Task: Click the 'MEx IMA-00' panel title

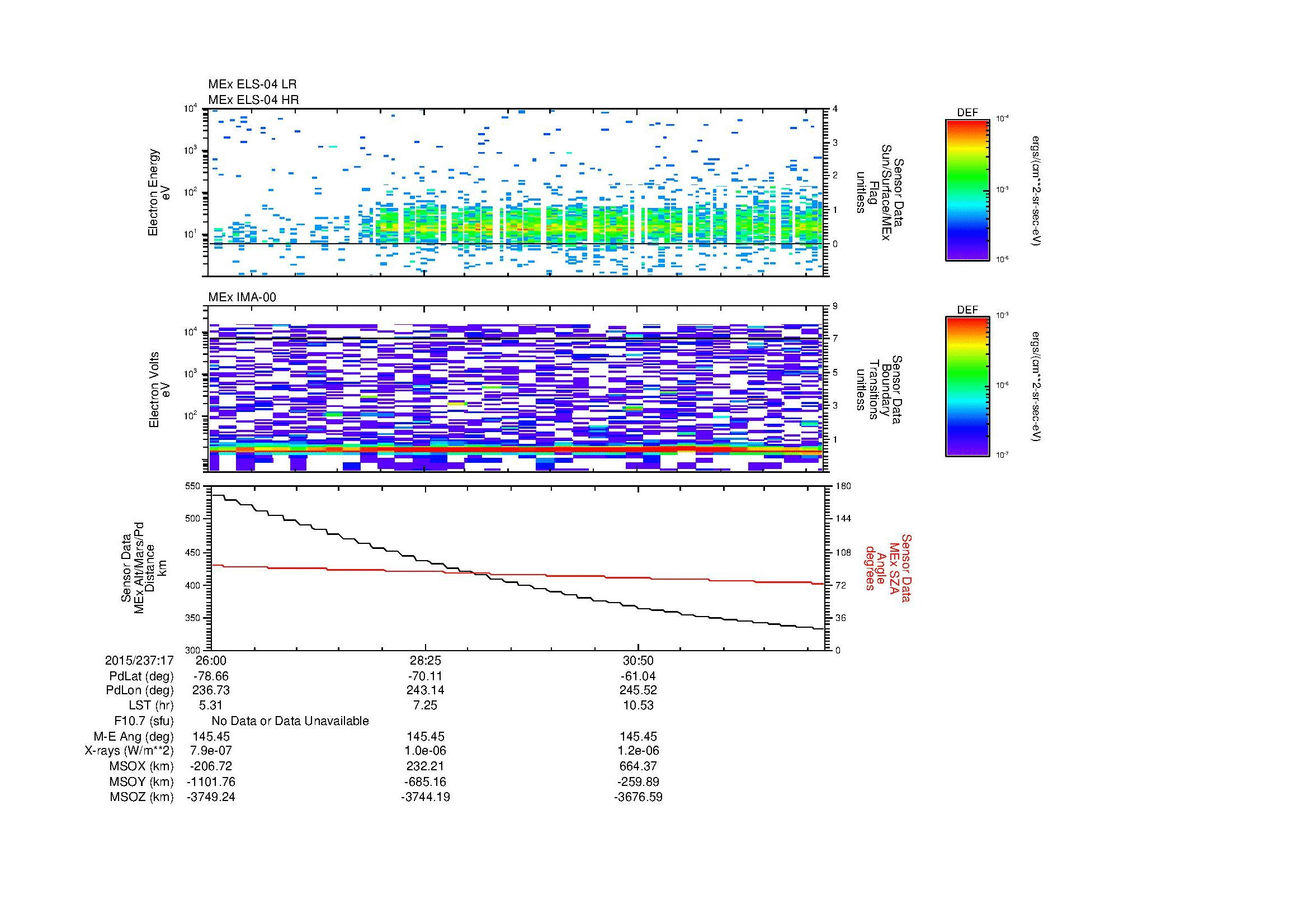Action: [242, 297]
